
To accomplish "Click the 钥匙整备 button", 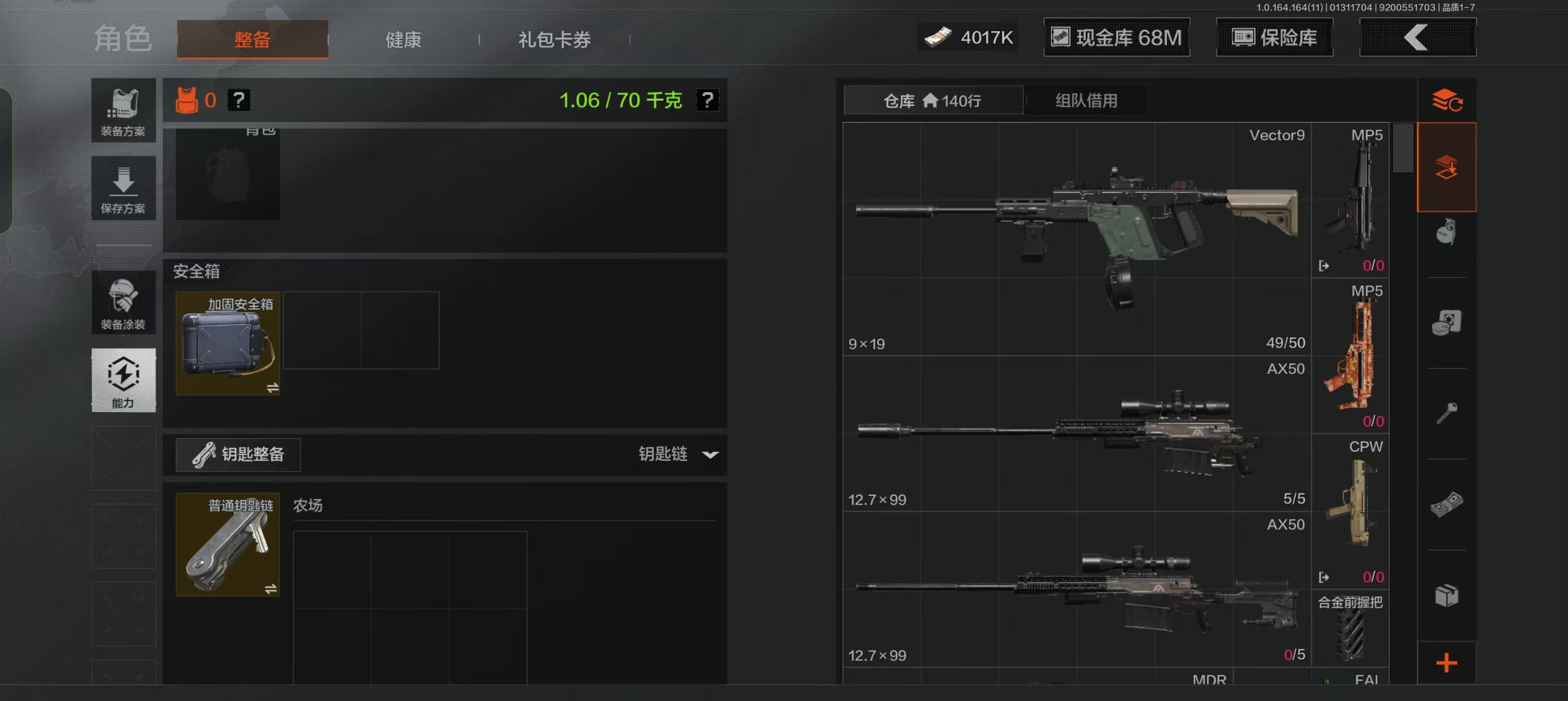I will [x=238, y=455].
